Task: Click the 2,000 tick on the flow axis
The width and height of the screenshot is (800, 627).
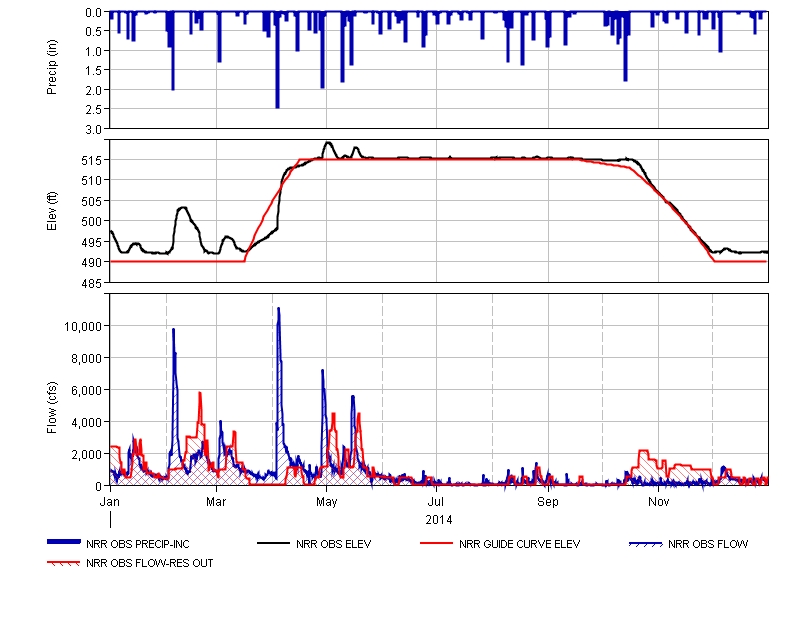Action: coord(86,454)
